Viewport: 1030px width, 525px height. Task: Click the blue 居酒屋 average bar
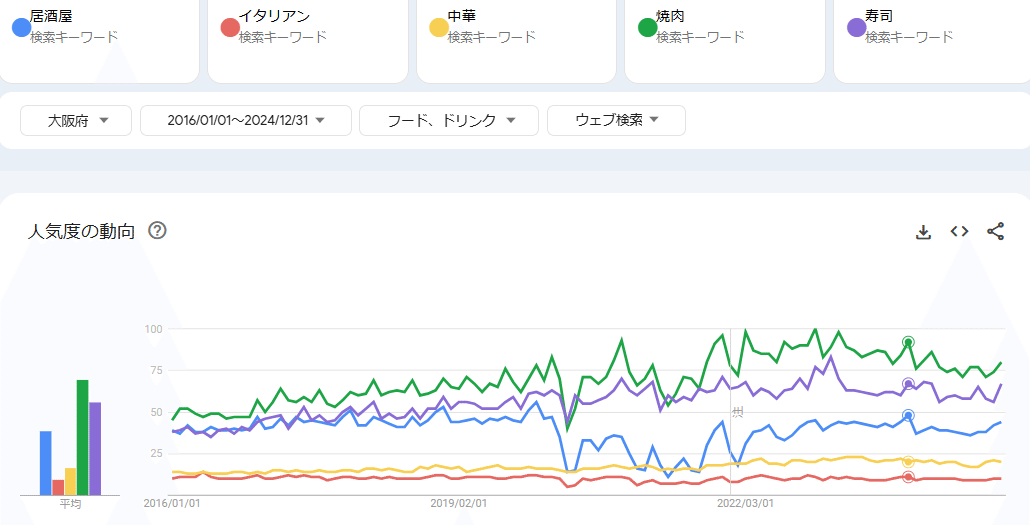46,462
